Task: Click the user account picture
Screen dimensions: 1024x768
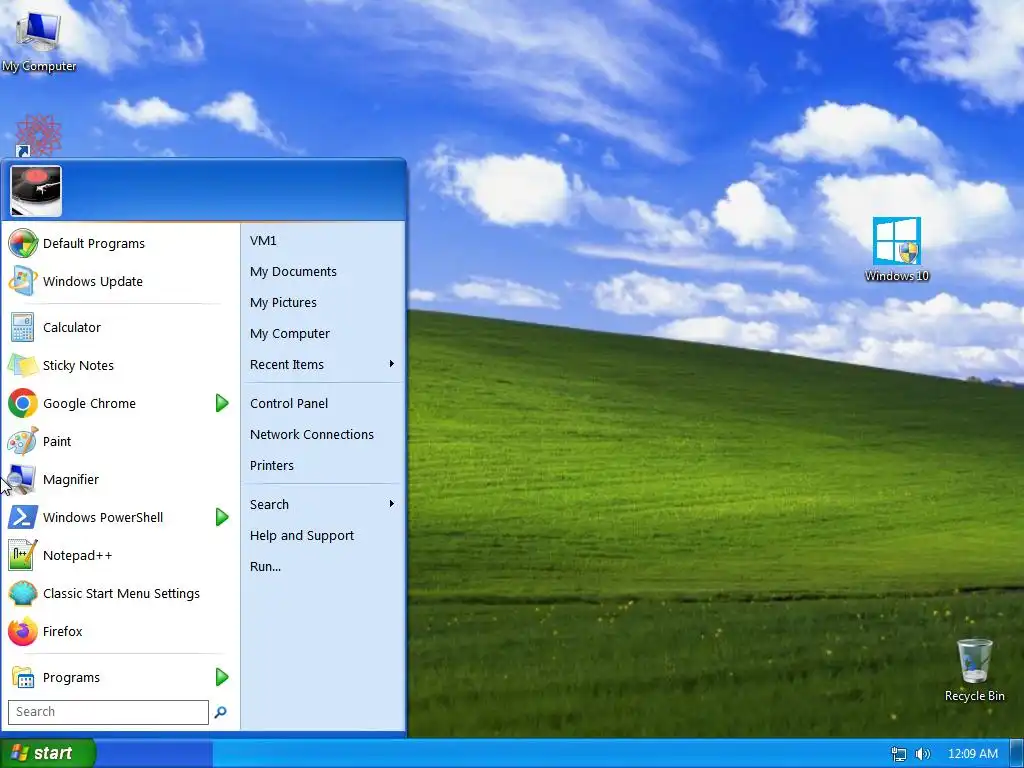Action: point(37,191)
